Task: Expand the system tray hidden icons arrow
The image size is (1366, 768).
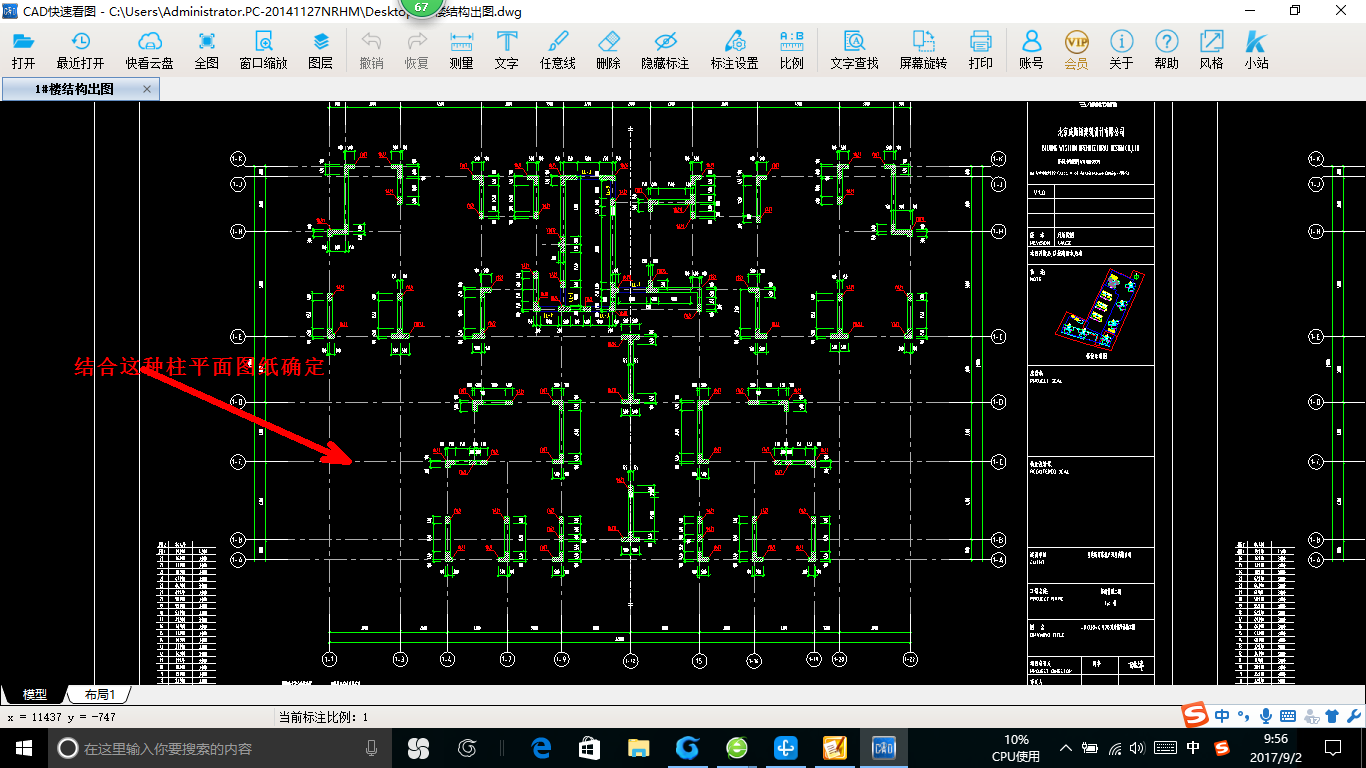Action: [1066, 747]
